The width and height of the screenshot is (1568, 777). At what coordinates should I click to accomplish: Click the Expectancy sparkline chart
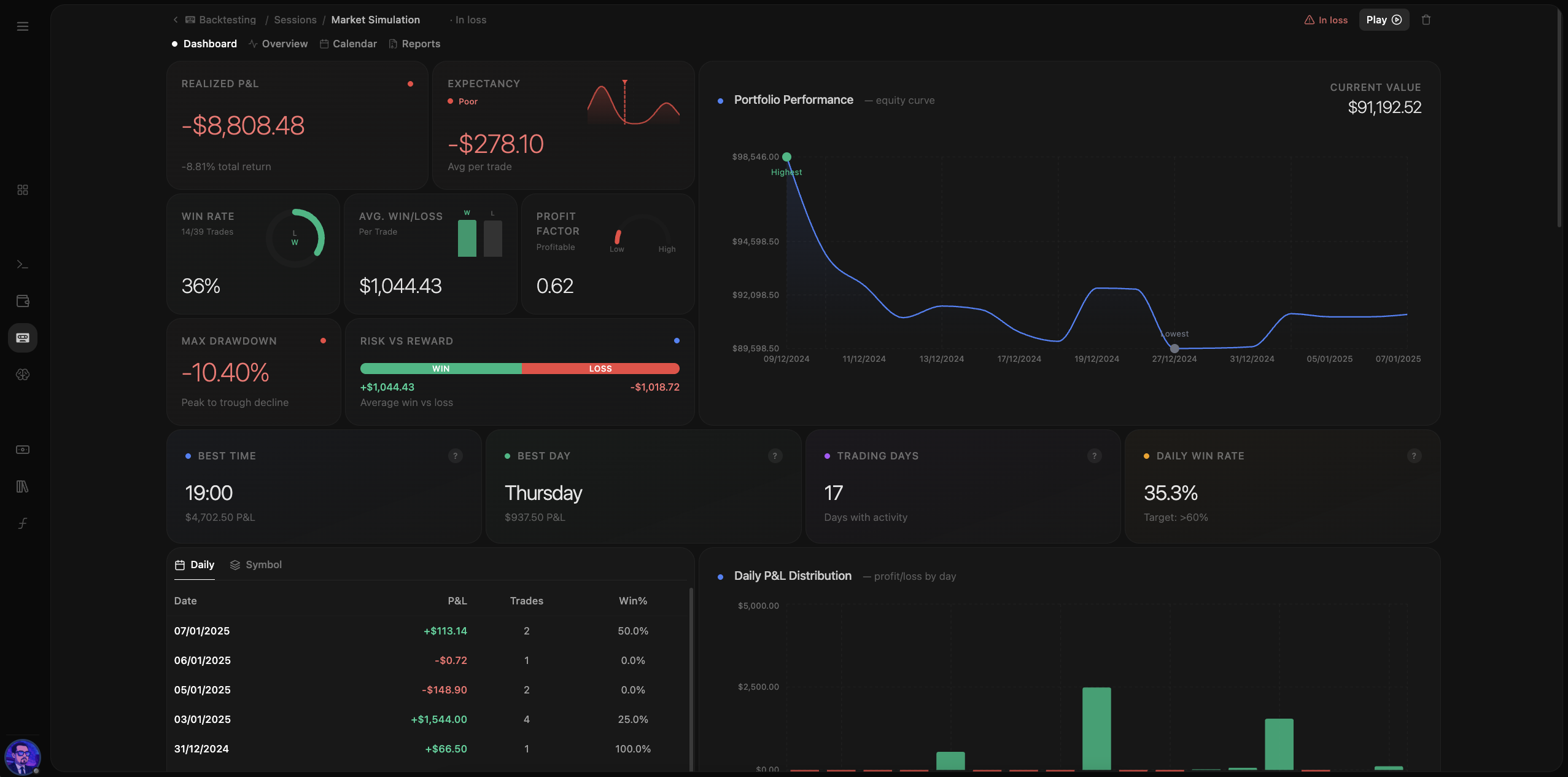pos(634,102)
